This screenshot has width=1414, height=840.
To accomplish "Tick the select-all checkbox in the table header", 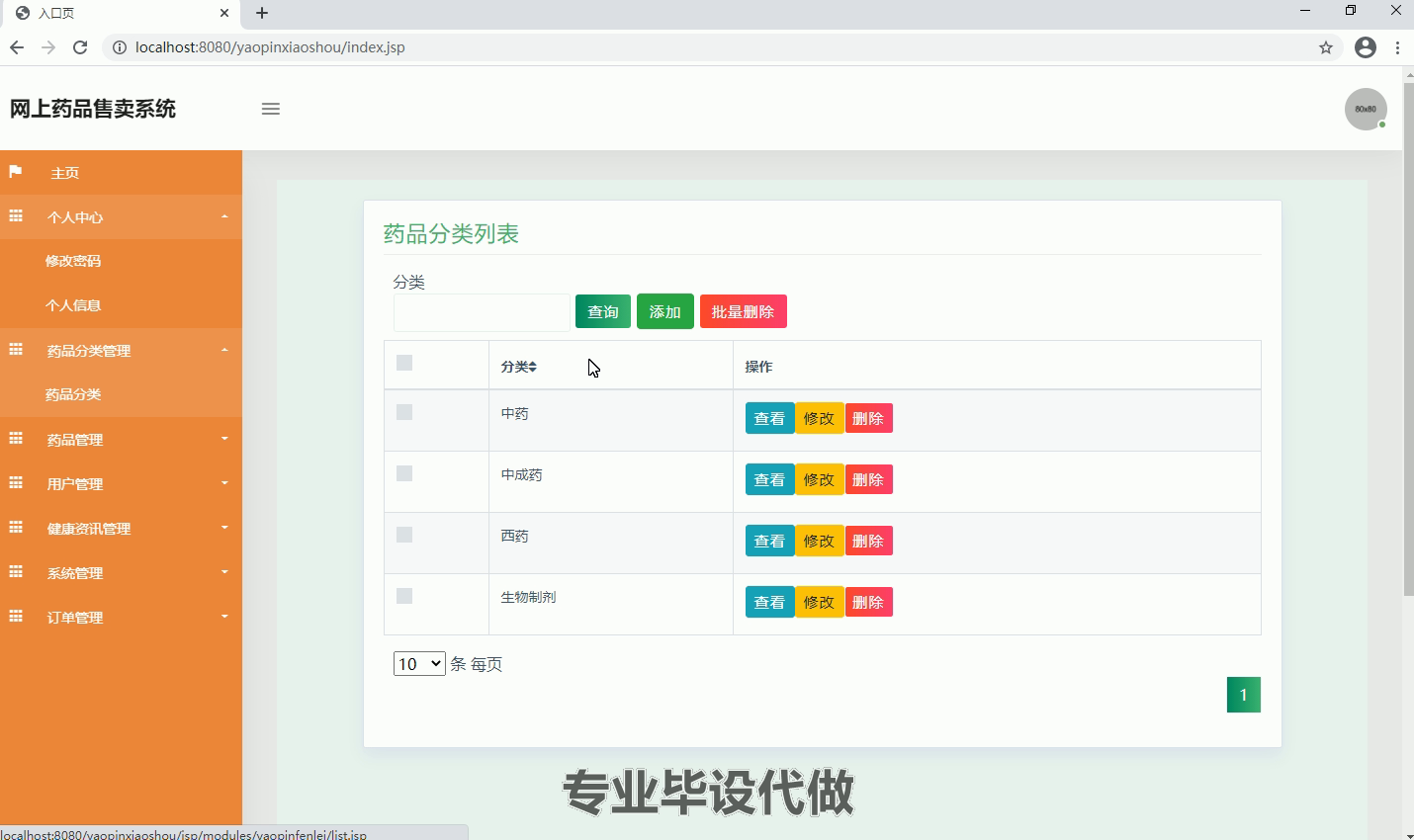I will coord(404,363).
